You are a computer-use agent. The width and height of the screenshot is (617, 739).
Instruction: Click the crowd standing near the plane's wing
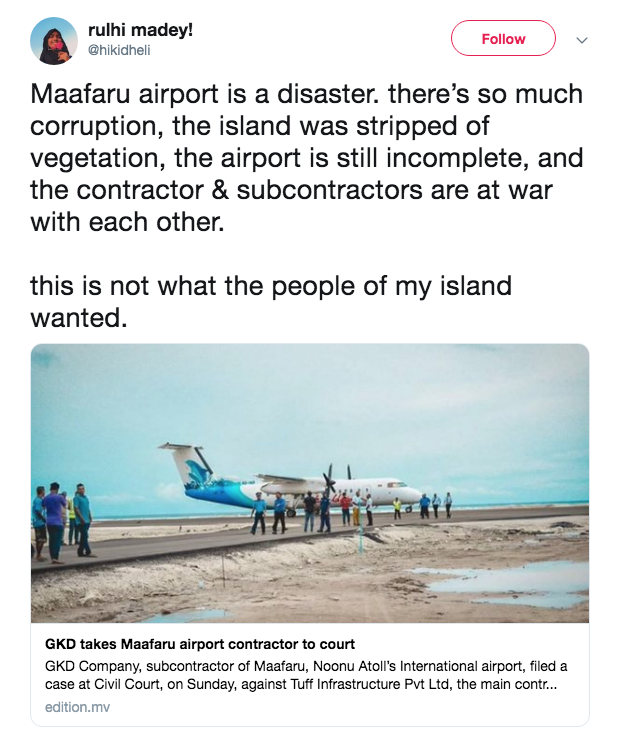pos(313,513)
